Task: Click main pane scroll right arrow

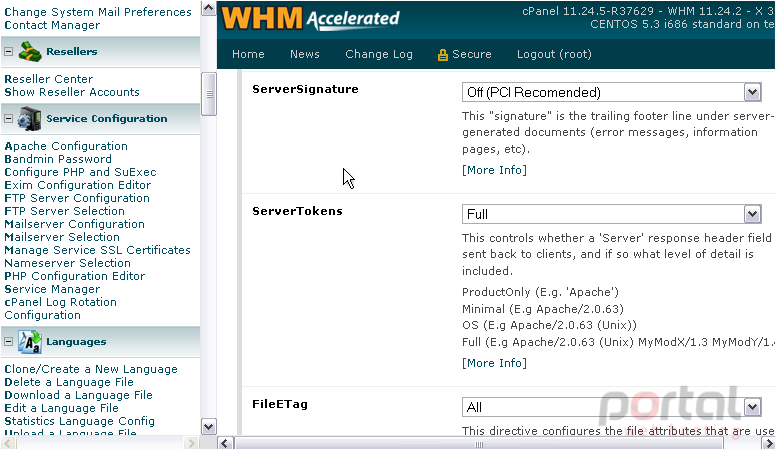Action: tap(769, 443)
